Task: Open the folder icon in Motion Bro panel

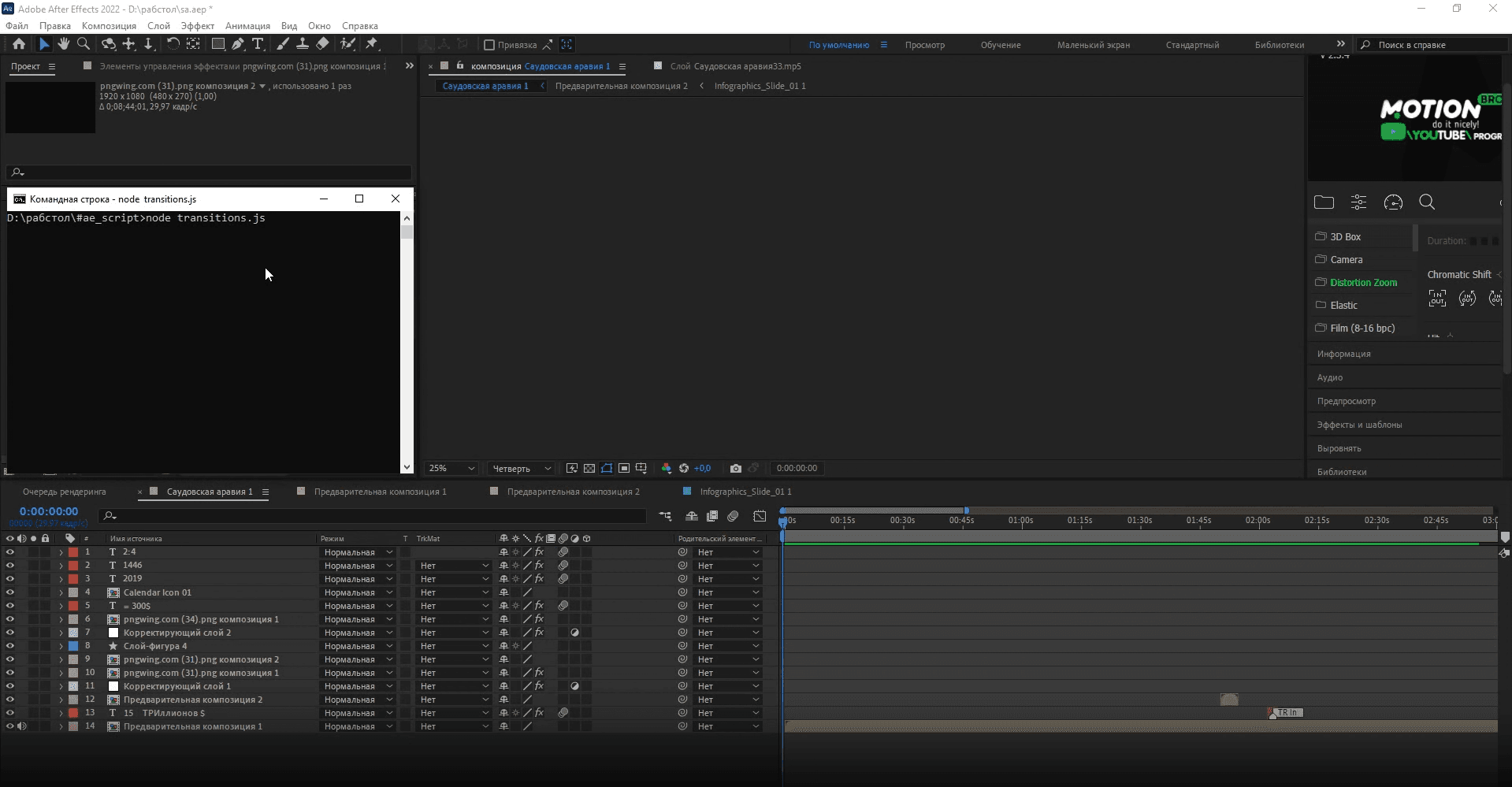Action: pos(1324,202)
